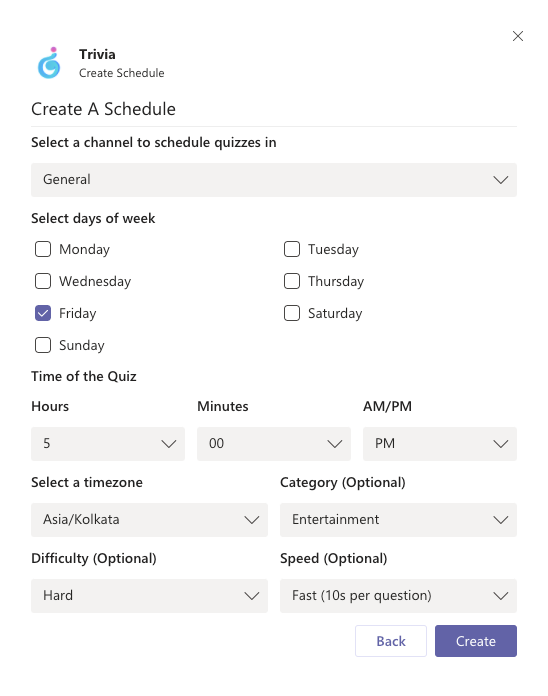
Task: Tick the Wednesday checkbox
Action: (x=43, y=281)
